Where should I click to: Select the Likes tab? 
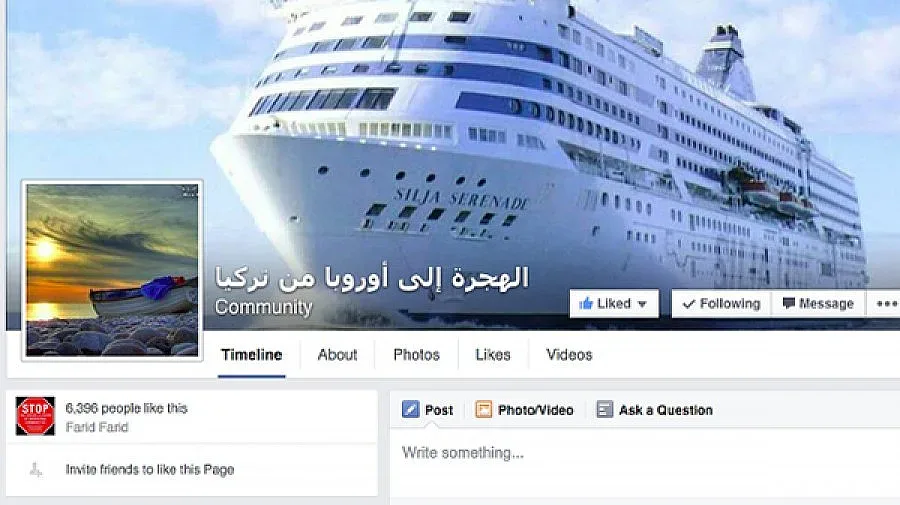click(x=492, y=355)
